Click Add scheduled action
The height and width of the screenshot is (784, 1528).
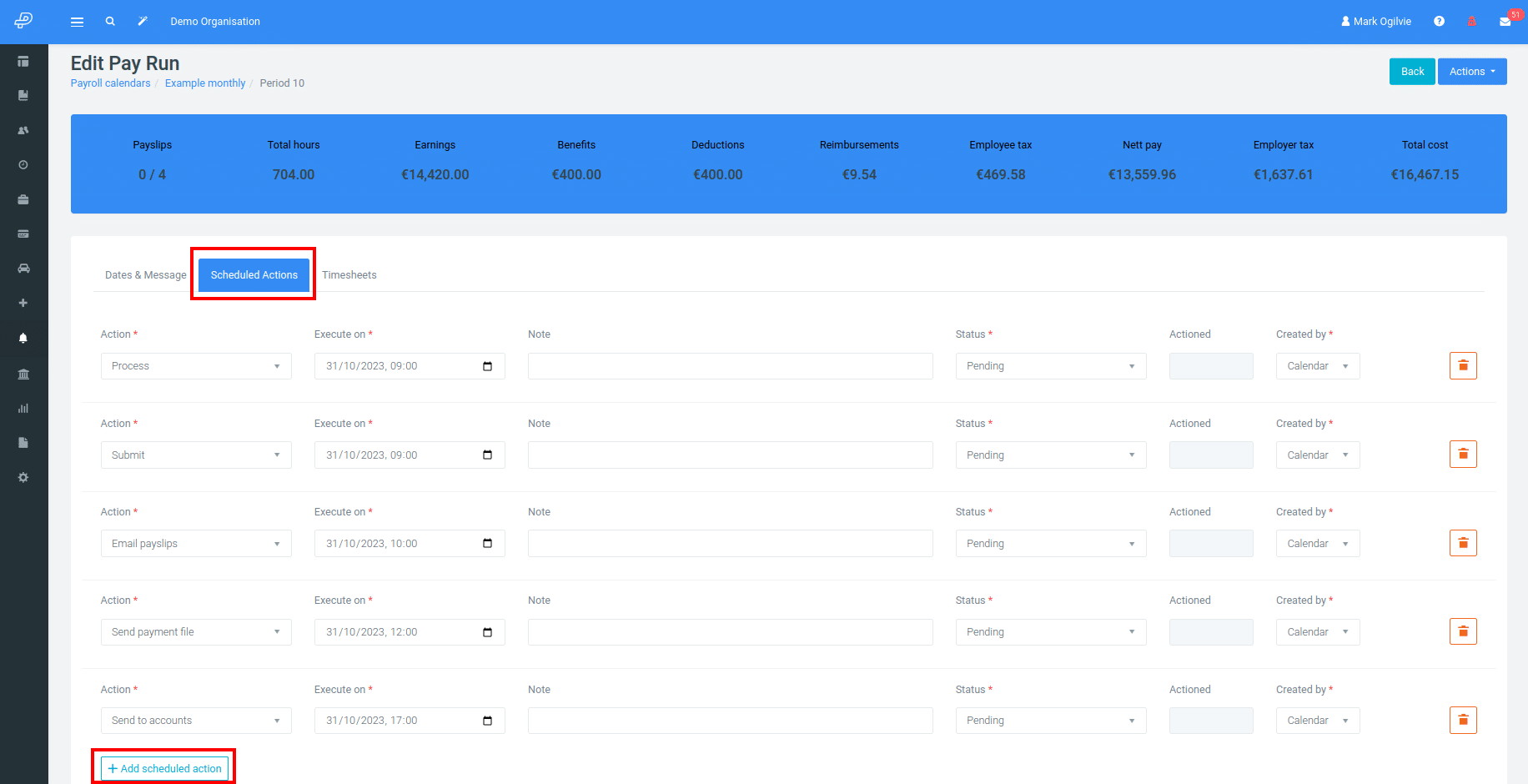(x=163, y=767)
